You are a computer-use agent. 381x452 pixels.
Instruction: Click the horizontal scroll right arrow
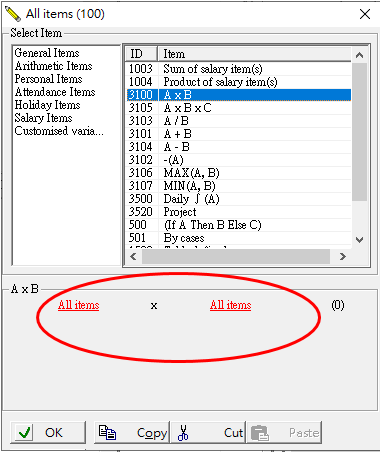342,256
